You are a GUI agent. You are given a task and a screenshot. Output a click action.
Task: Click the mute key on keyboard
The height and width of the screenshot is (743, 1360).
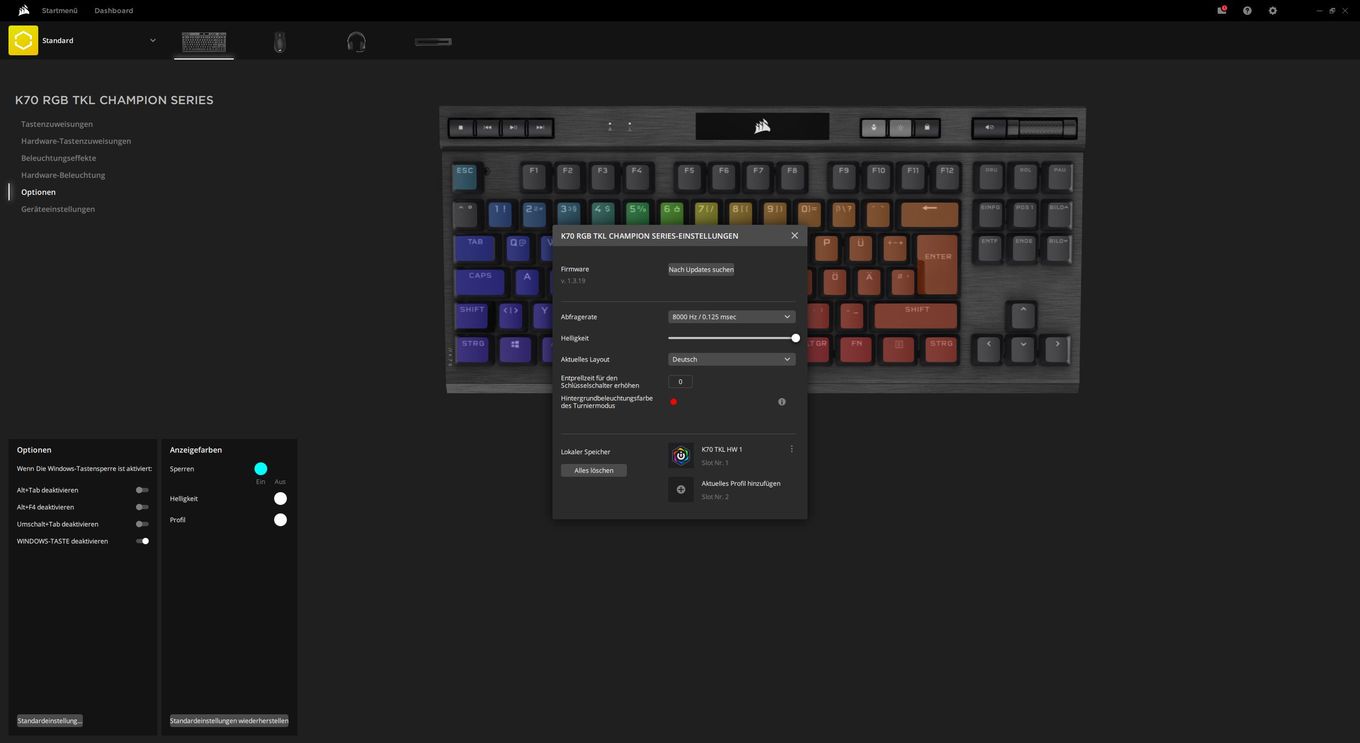pyautogui.click(x=989, y=128)
